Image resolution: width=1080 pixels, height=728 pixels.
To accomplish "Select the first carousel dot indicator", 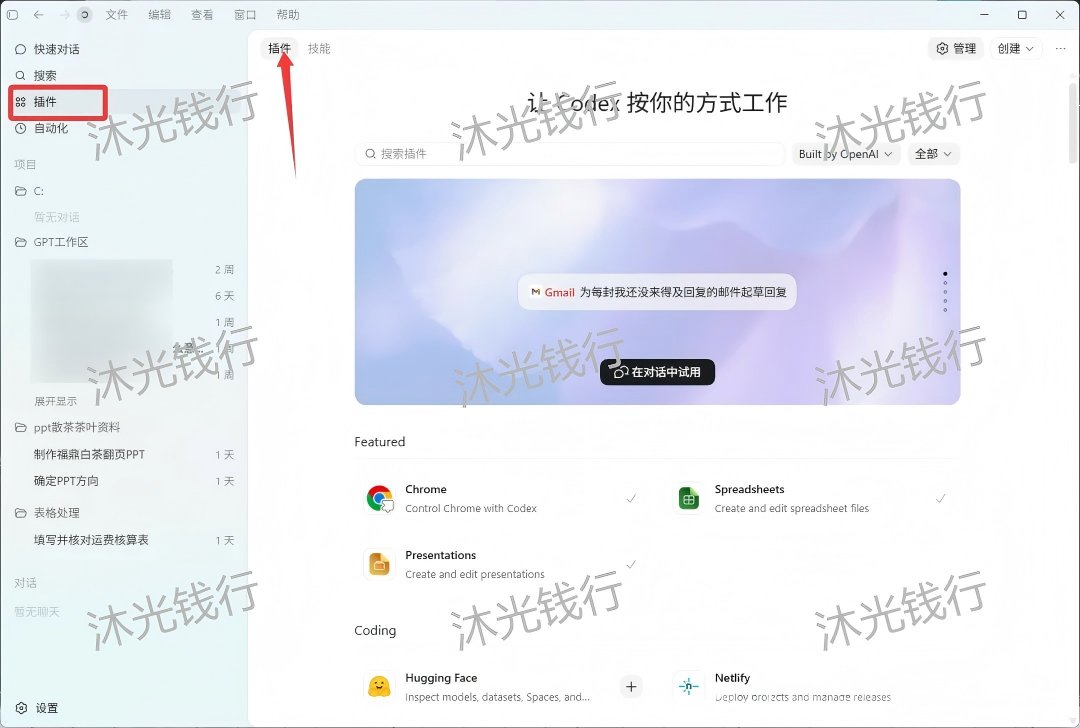I will (x=944, y=273).
